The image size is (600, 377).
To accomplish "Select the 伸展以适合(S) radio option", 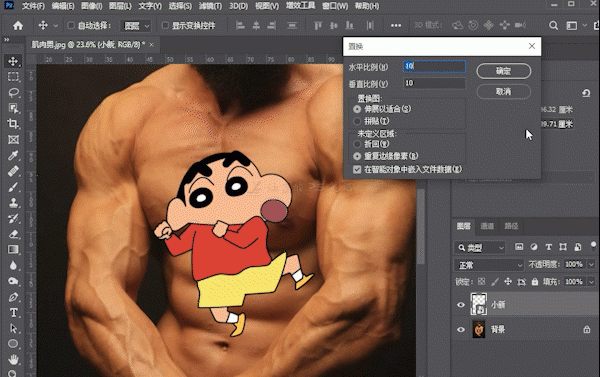I will point(357,109).
